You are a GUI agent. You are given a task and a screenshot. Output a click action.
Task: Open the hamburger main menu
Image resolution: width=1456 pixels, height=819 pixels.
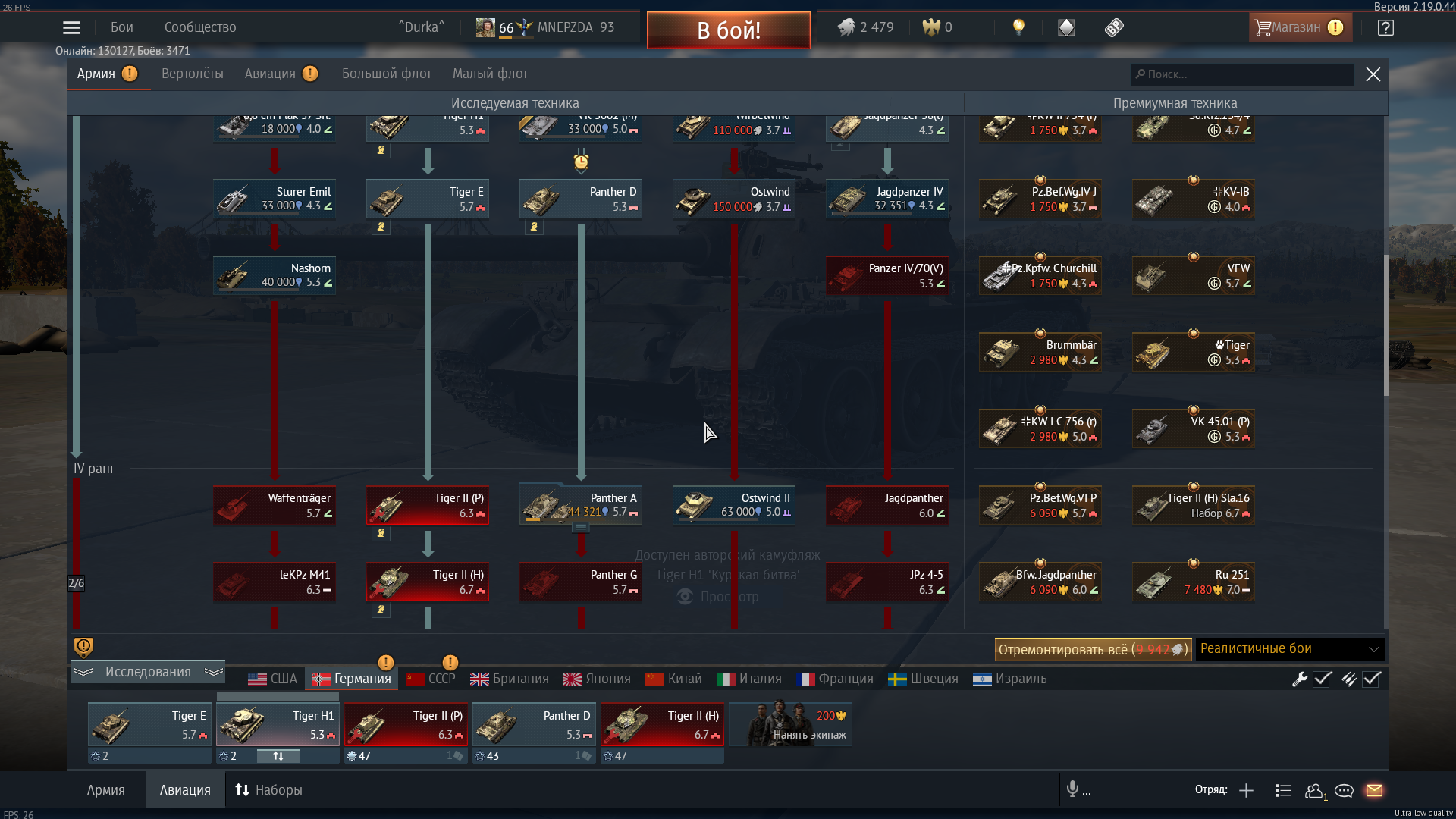(71, 28)
